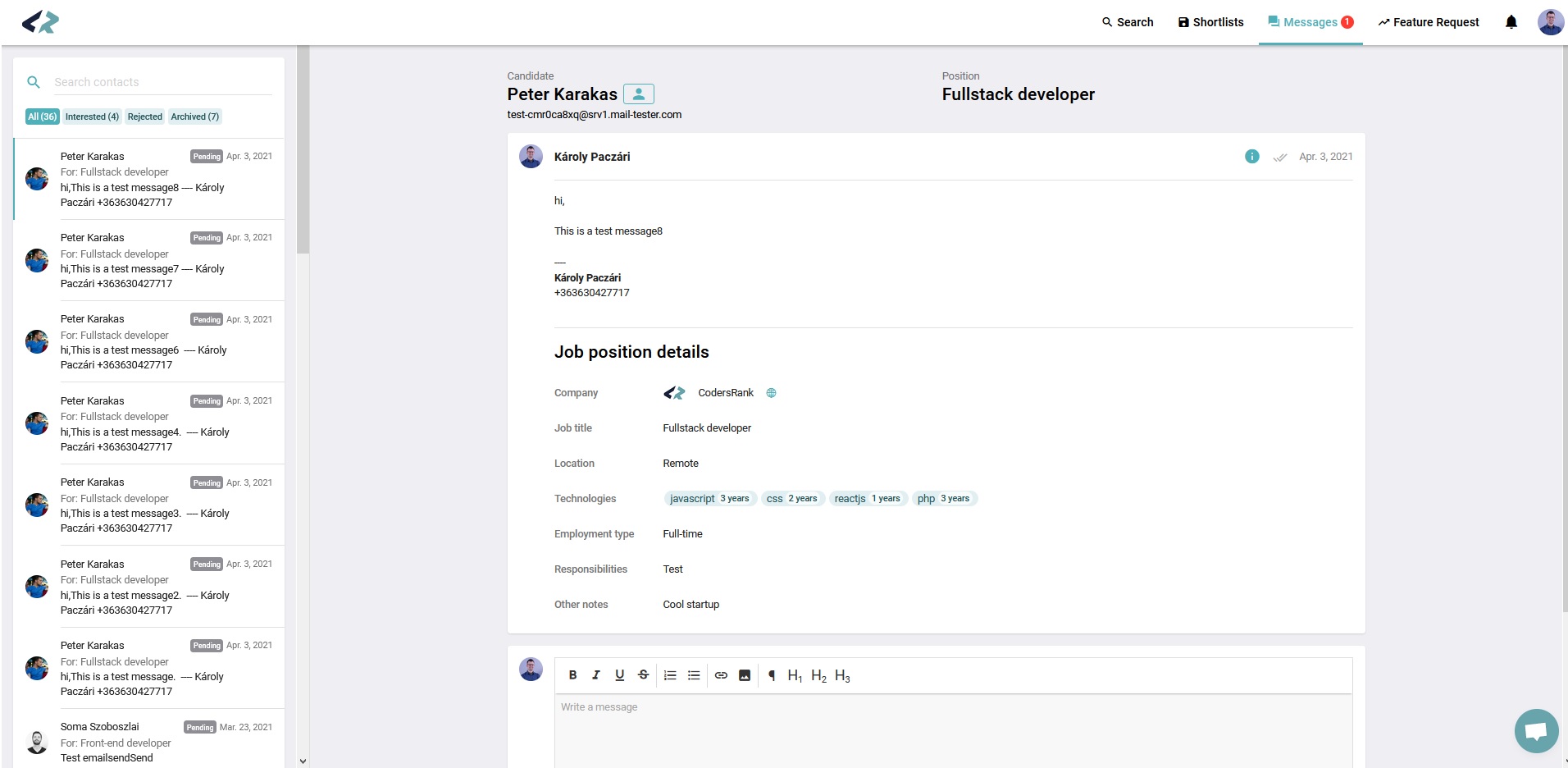
Task: Open the user profile avatar menu
Action: (1550, 22)
